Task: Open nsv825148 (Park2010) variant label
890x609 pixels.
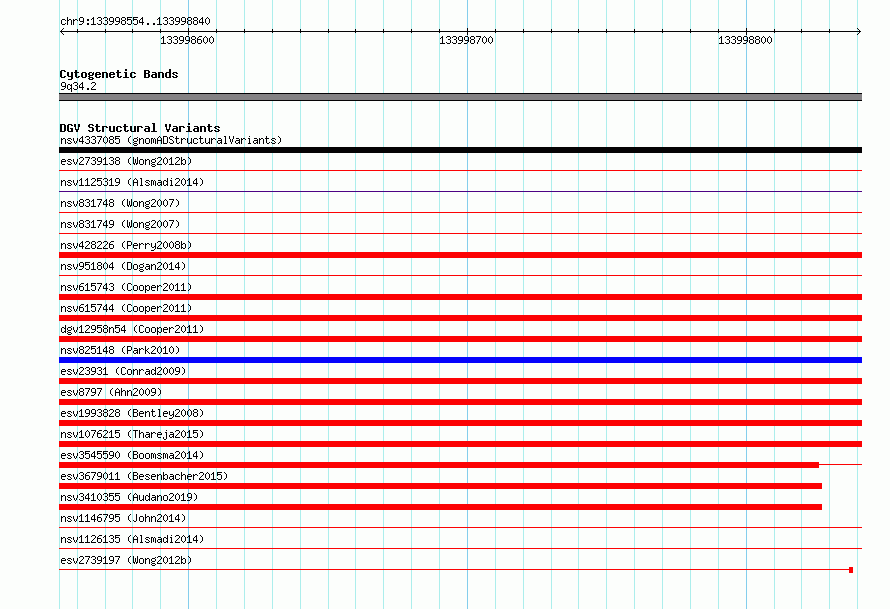Action: (120, 350)
